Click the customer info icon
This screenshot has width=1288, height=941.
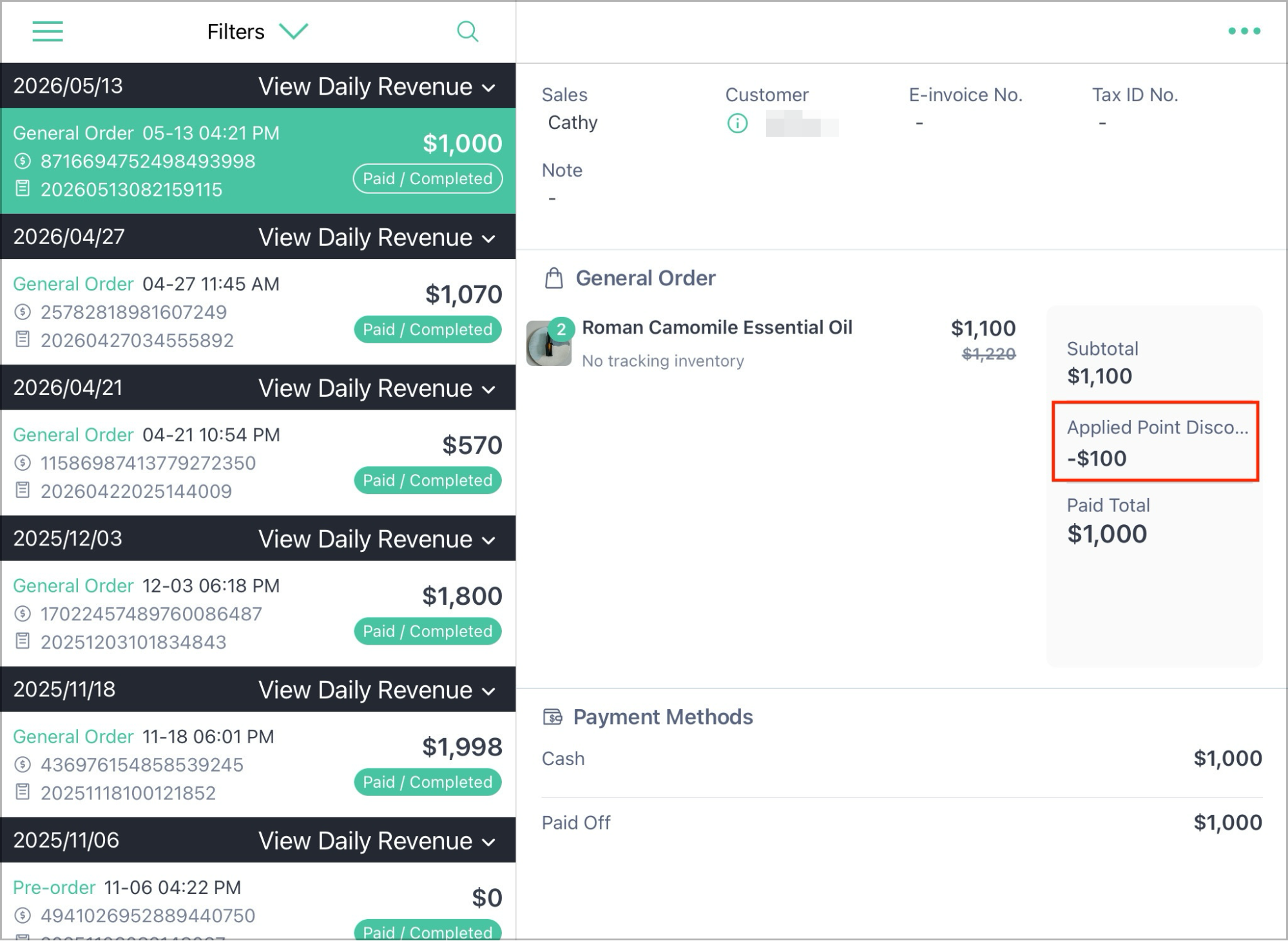click(x=737, y=123)
